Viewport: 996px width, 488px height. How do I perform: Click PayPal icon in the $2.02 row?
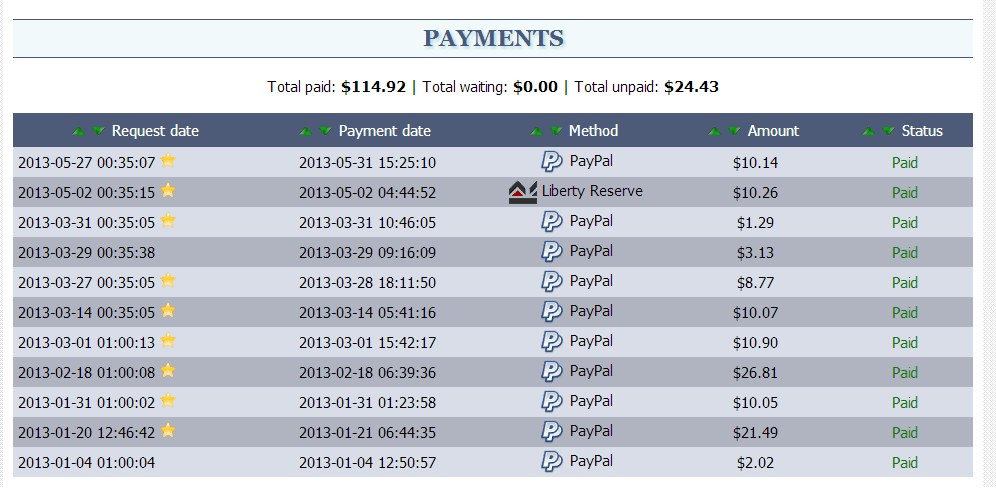(551, 461)
